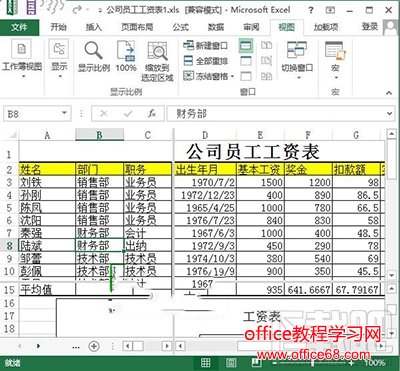The image size is (400, 371).
Task: Click the 新建窗口 new window icon
Action: pos(189,45)
